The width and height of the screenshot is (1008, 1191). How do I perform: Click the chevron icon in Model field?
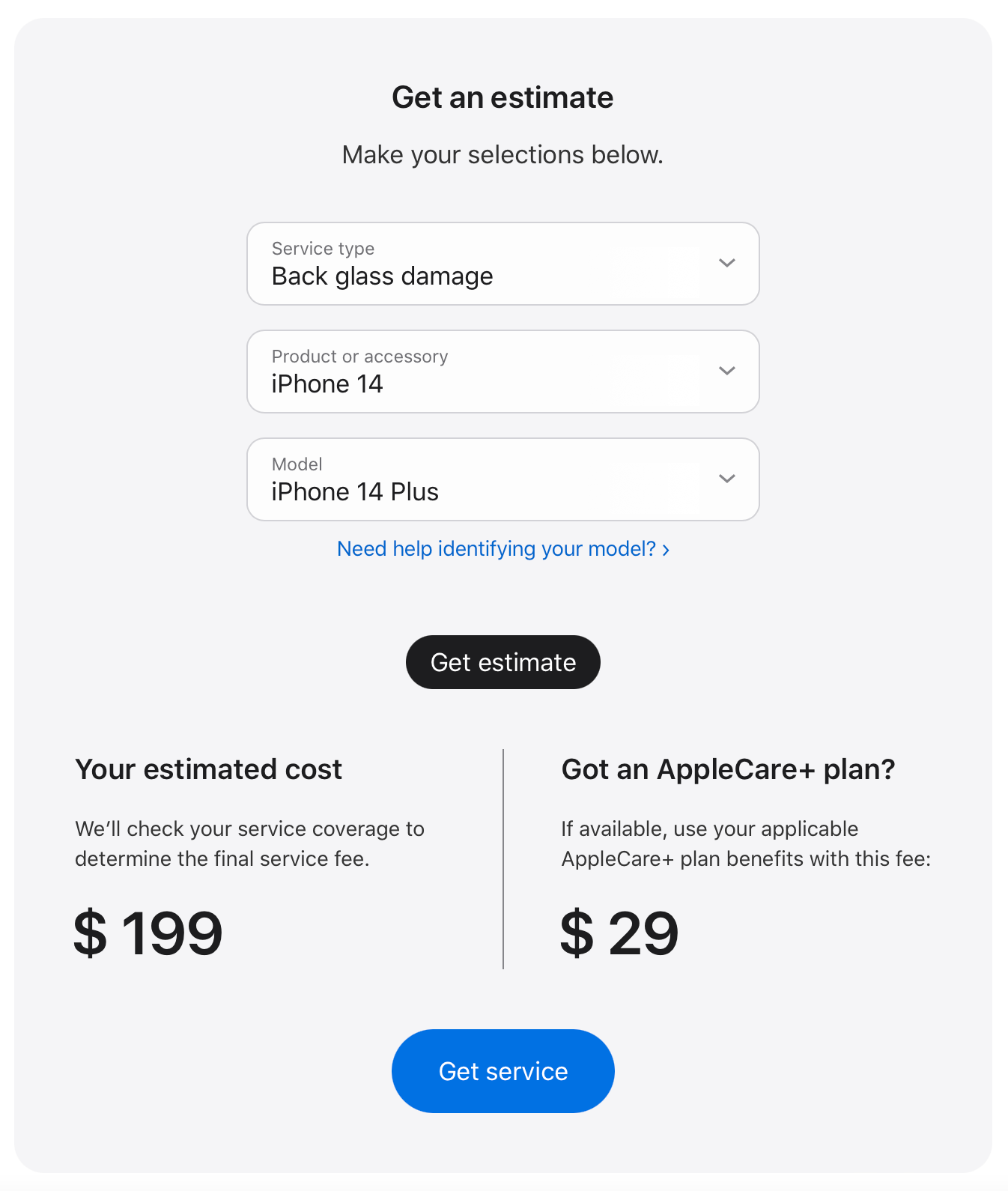726,479
